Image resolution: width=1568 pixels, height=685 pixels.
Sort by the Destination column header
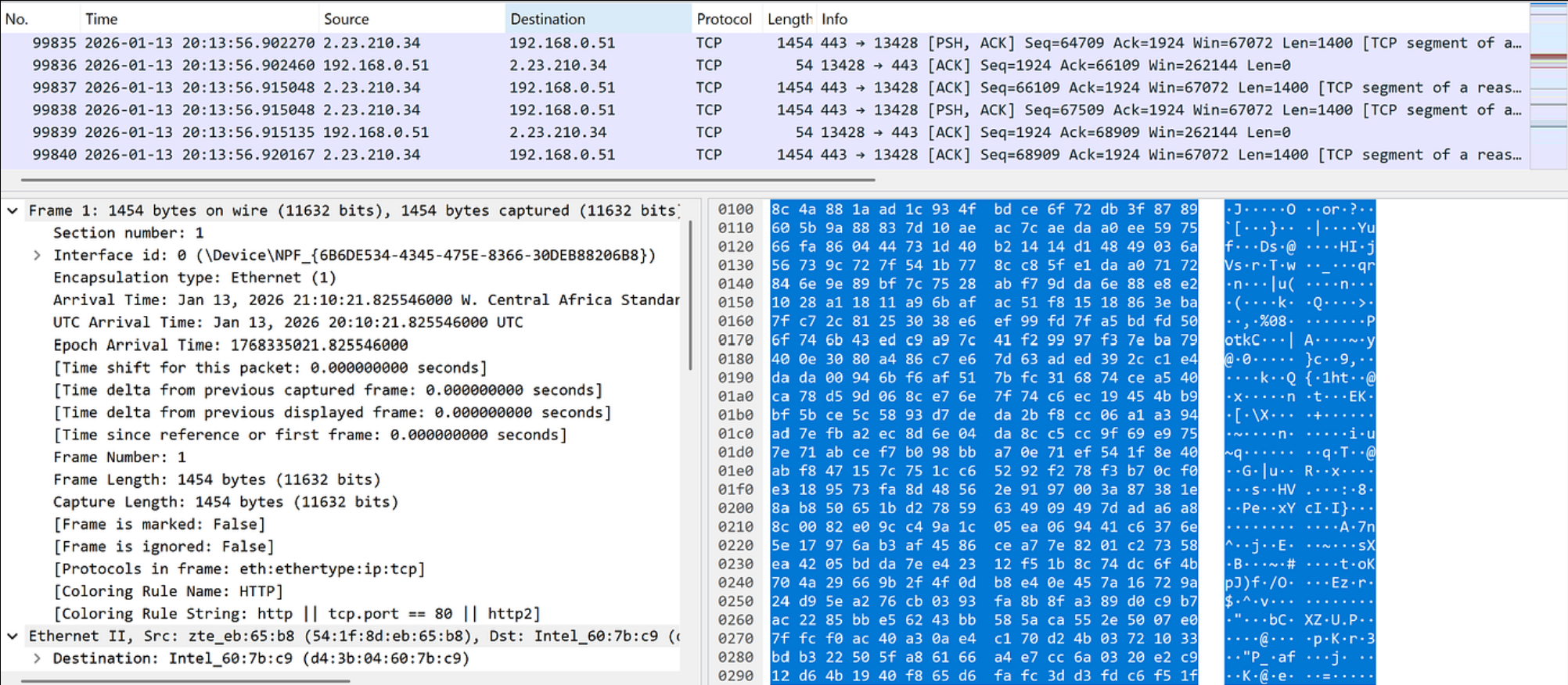click(599, 19)
